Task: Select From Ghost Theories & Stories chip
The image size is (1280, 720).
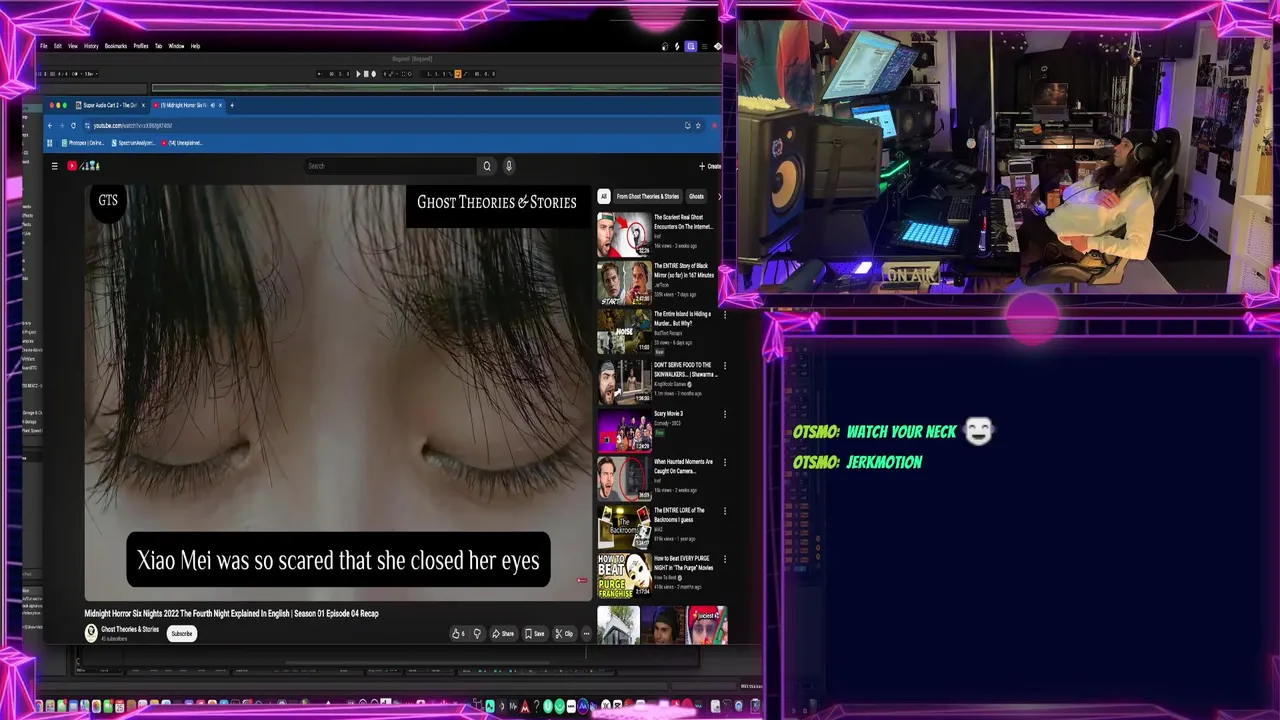Action: coord(648,196)
